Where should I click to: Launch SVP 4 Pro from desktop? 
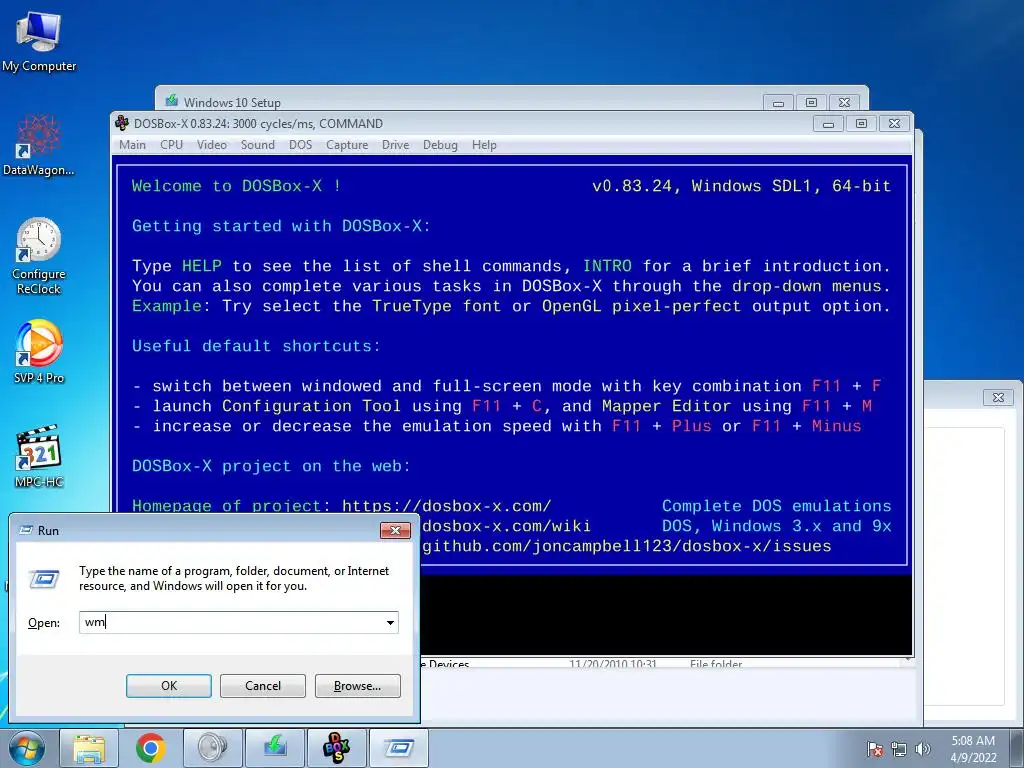coord(39,351)
